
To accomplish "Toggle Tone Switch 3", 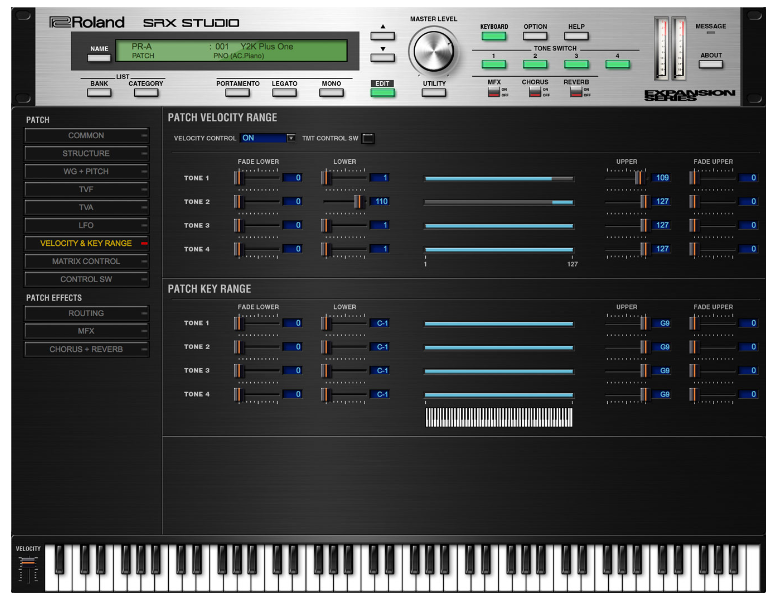I will pos(576,64).
